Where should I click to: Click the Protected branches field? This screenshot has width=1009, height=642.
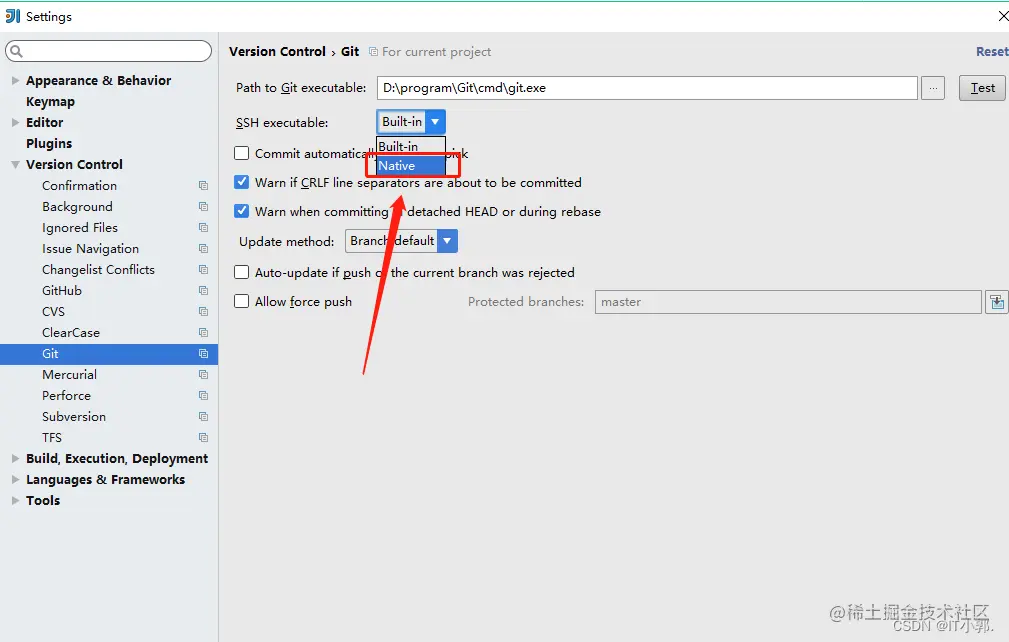(x=788, y=302)
